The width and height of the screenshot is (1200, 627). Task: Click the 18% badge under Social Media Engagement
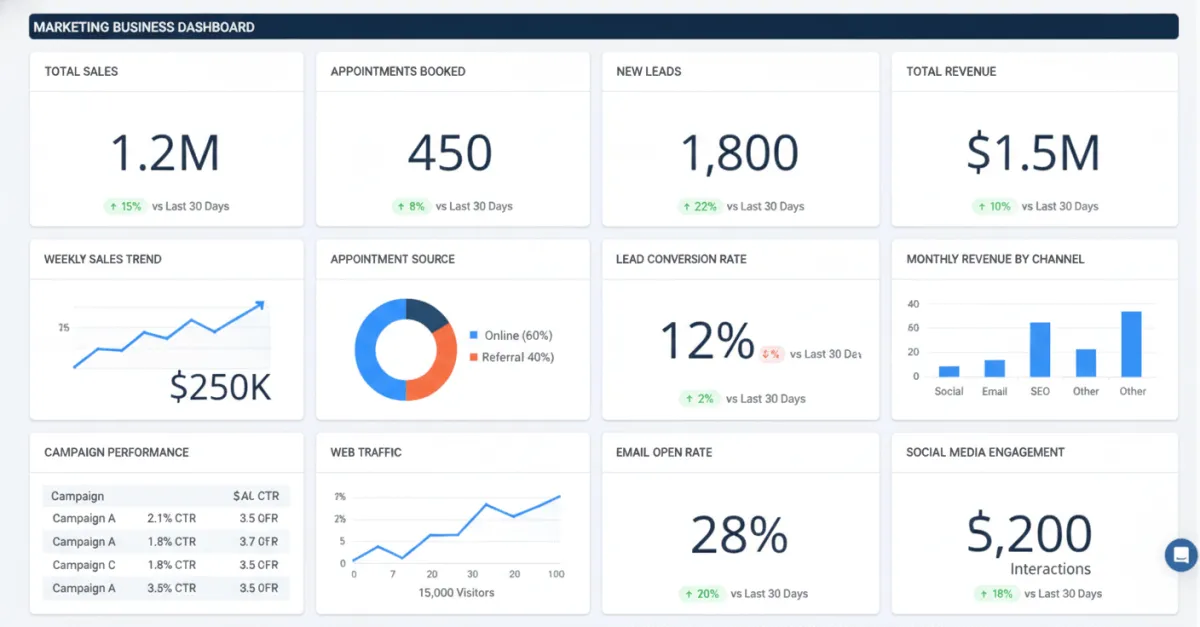pyautogui.click(x=996, y=593)
